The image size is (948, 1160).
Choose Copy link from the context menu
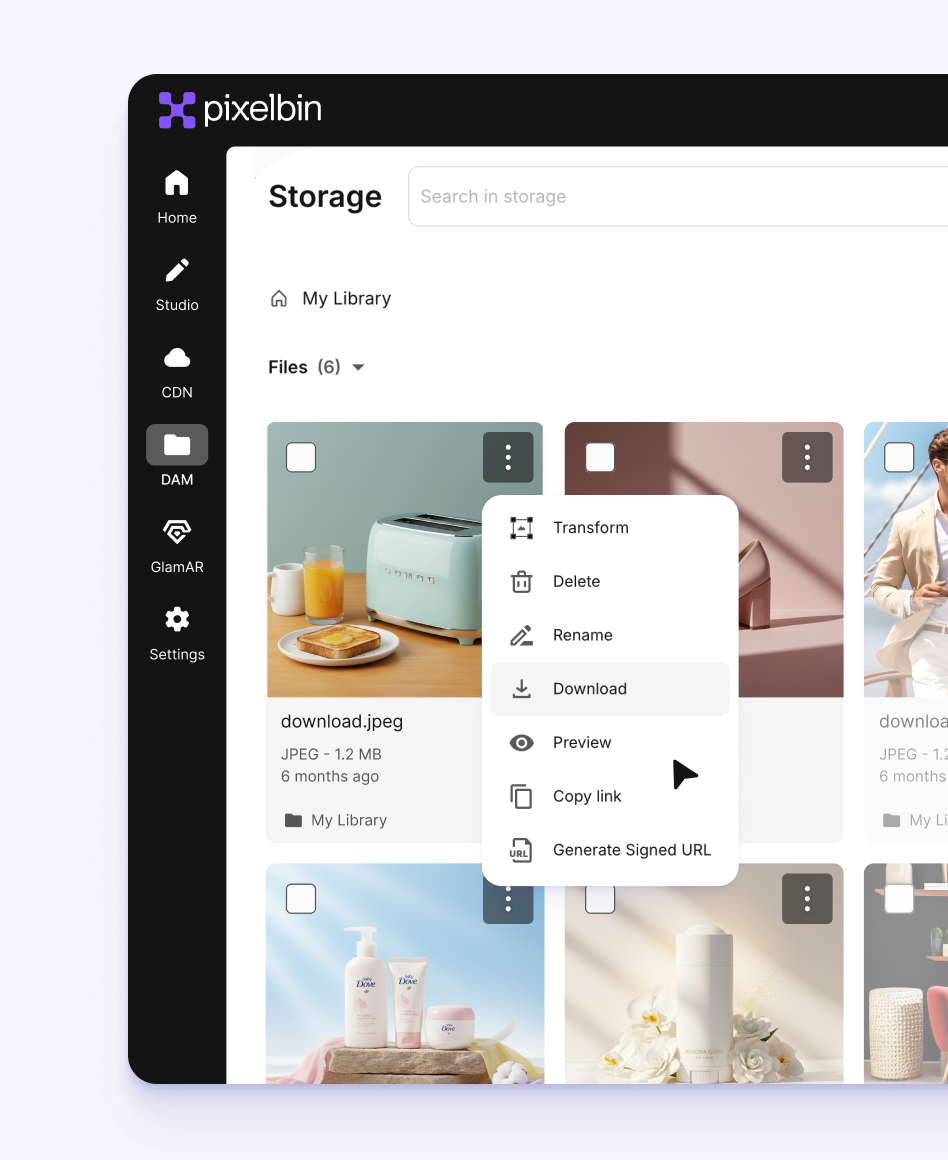tap(610, 796)
